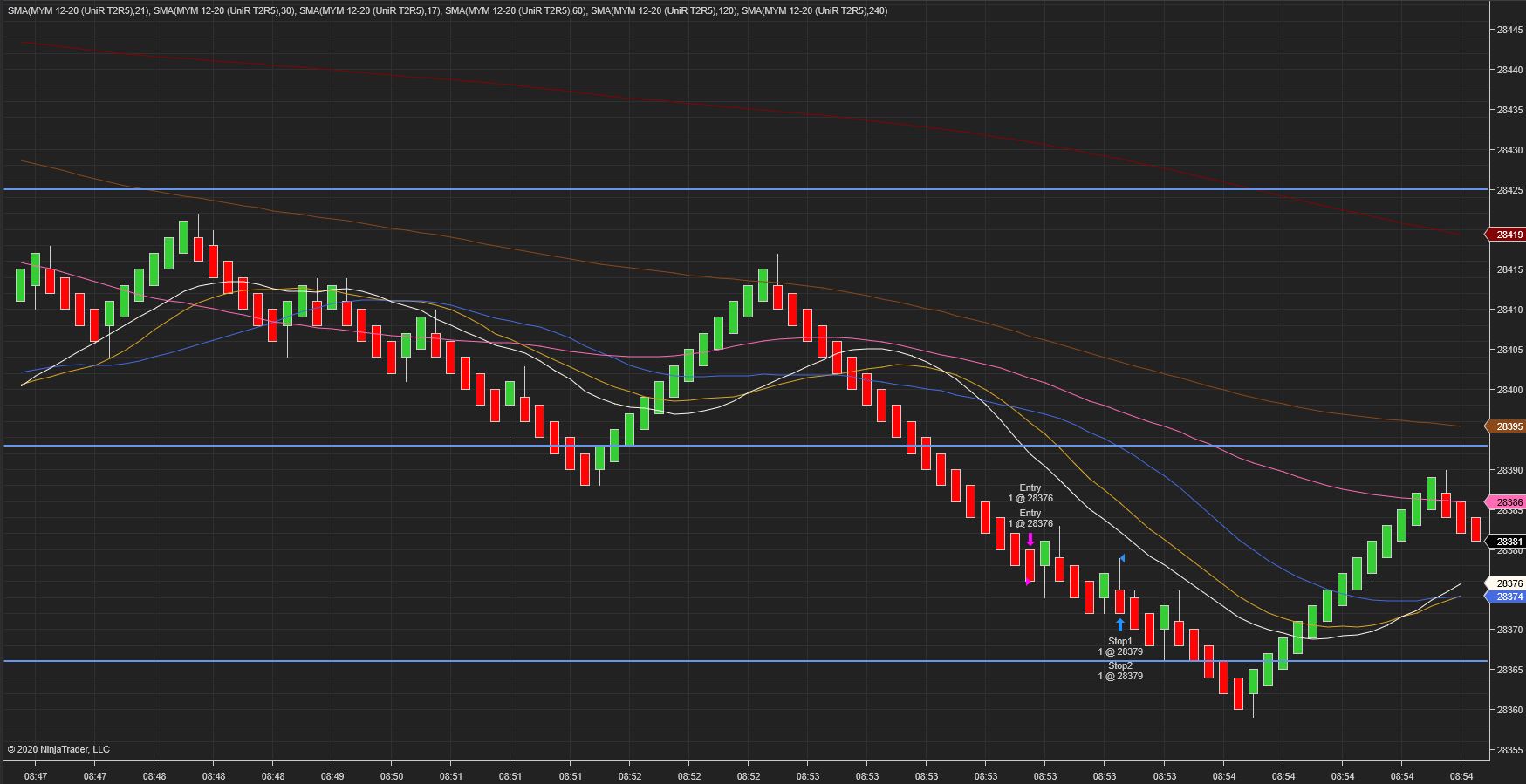Click the 28390 price axis label
The width and height of the screenshot is (1526, 784).
pyautogui.click(x=1509, y=470)
